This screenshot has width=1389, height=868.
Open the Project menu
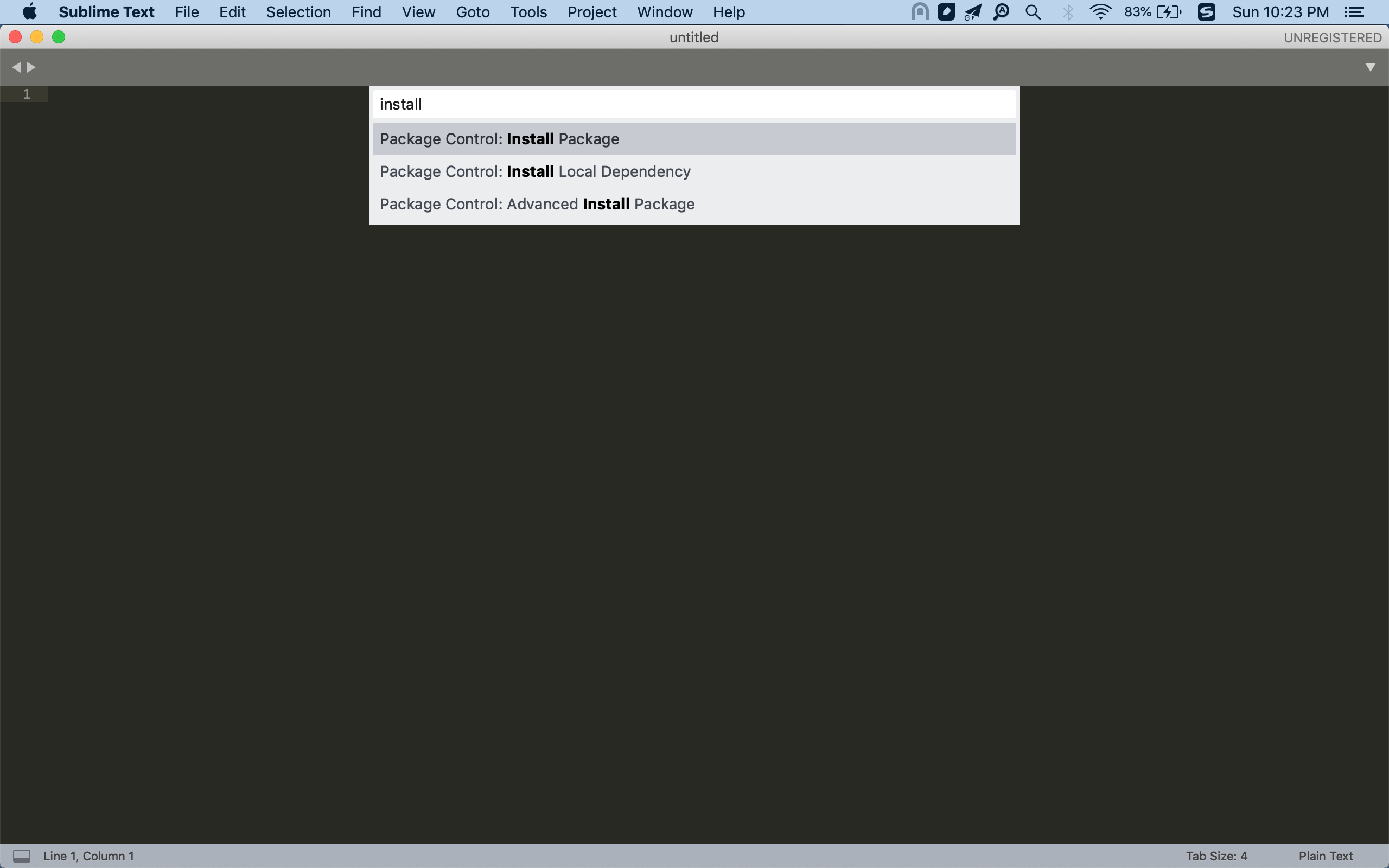(592, 12)
